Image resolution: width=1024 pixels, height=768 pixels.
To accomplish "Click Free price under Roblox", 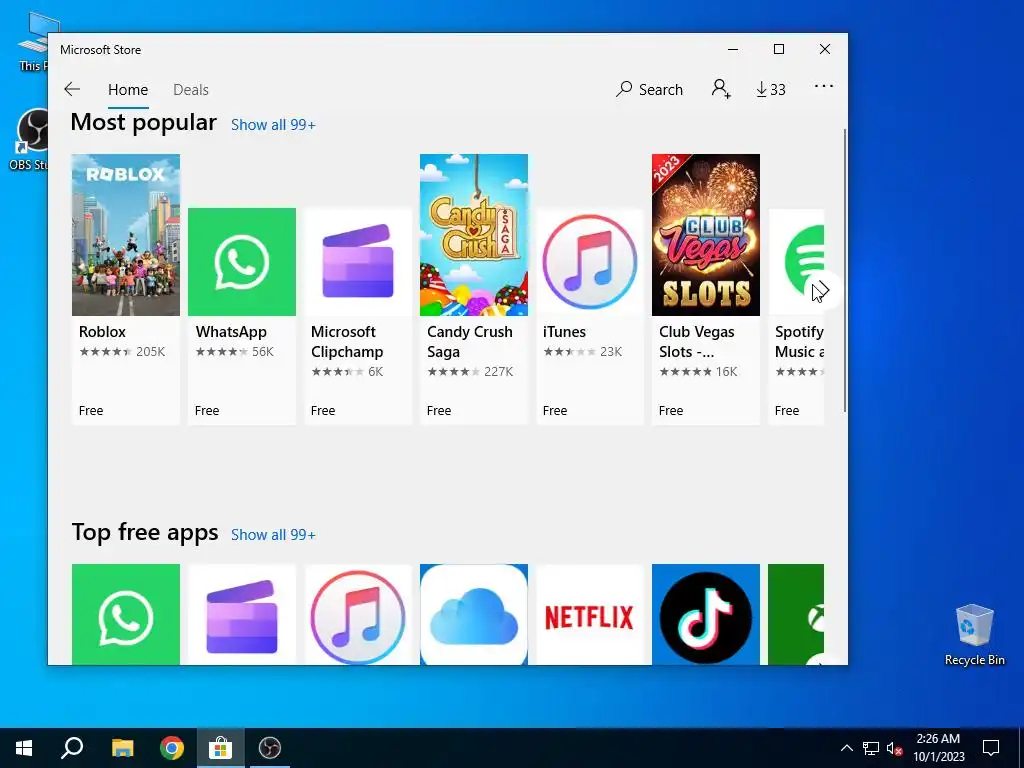I will pyautogui.click(x=91, y=411).
